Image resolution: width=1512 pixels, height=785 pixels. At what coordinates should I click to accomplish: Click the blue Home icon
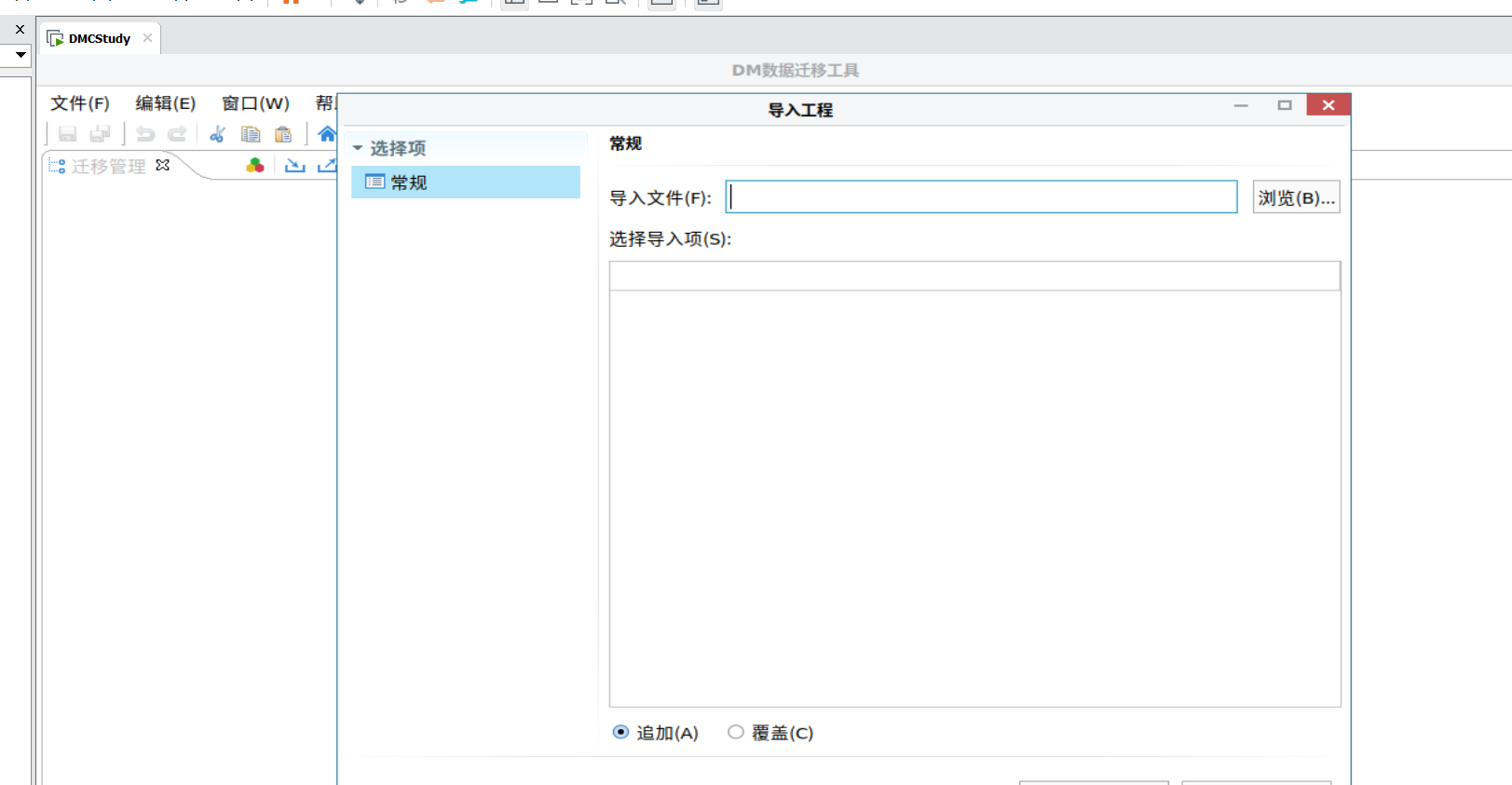click(x=326, y=134)
